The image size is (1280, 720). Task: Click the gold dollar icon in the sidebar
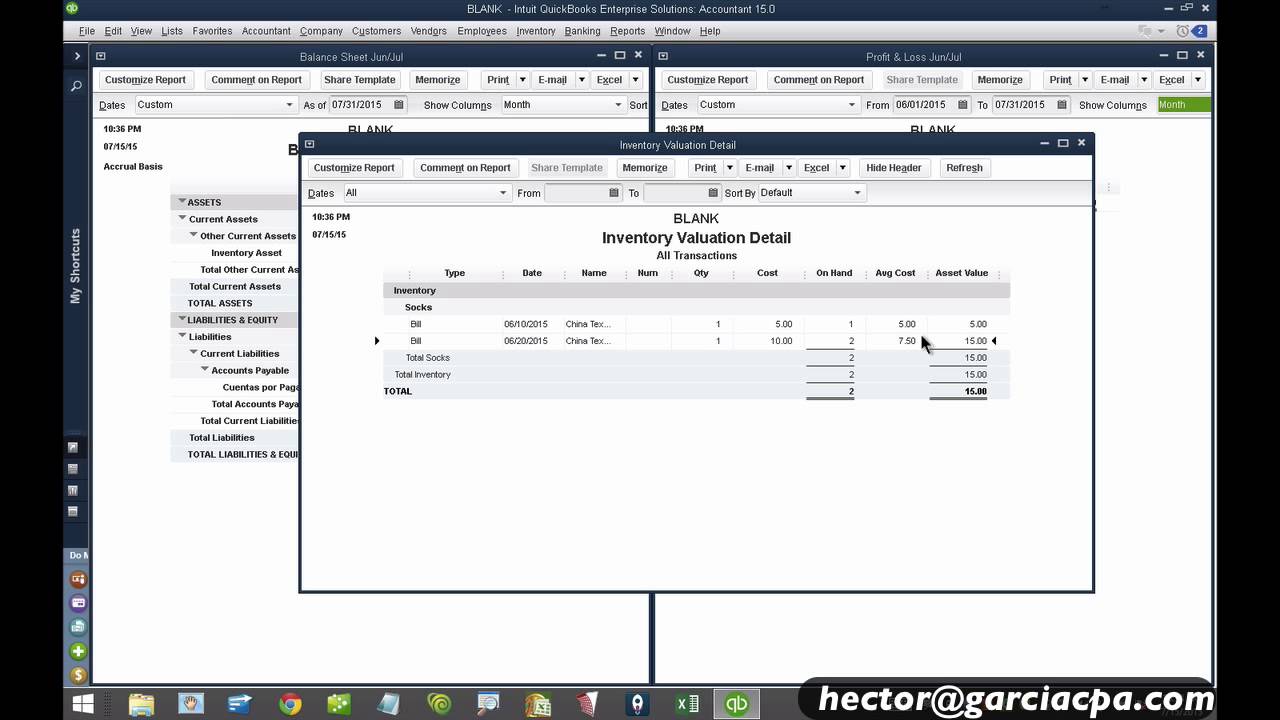(x=77, y=675)
